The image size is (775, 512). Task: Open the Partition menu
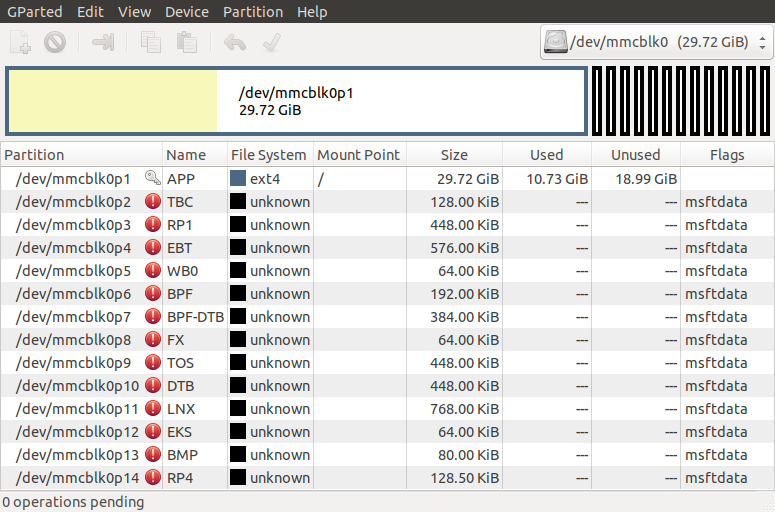tap(253, 11)
